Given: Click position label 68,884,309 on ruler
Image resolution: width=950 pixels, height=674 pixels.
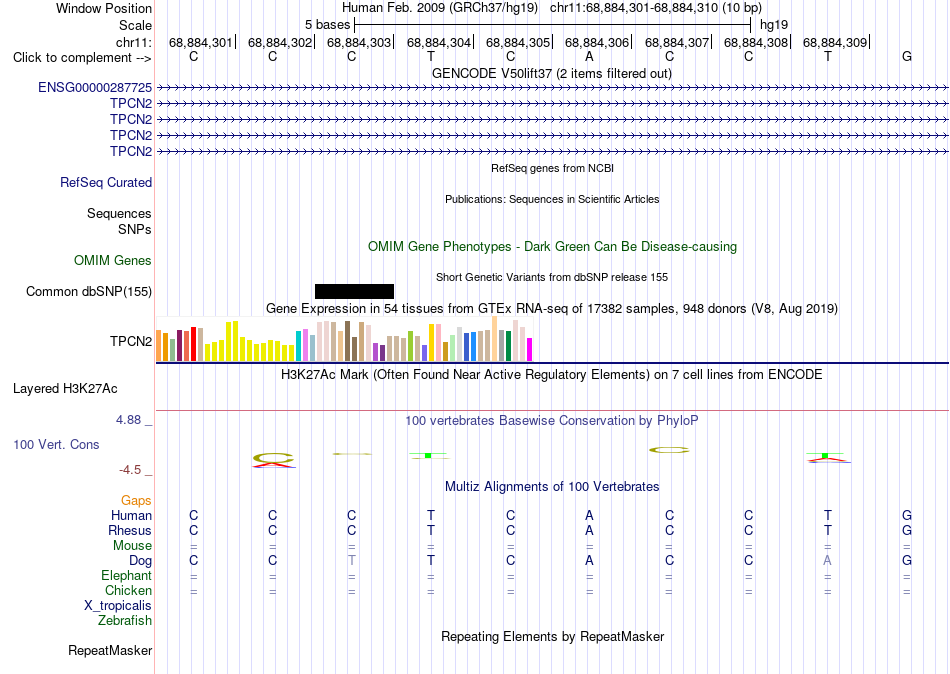Looking at the screenshot, I should [835, 42].
